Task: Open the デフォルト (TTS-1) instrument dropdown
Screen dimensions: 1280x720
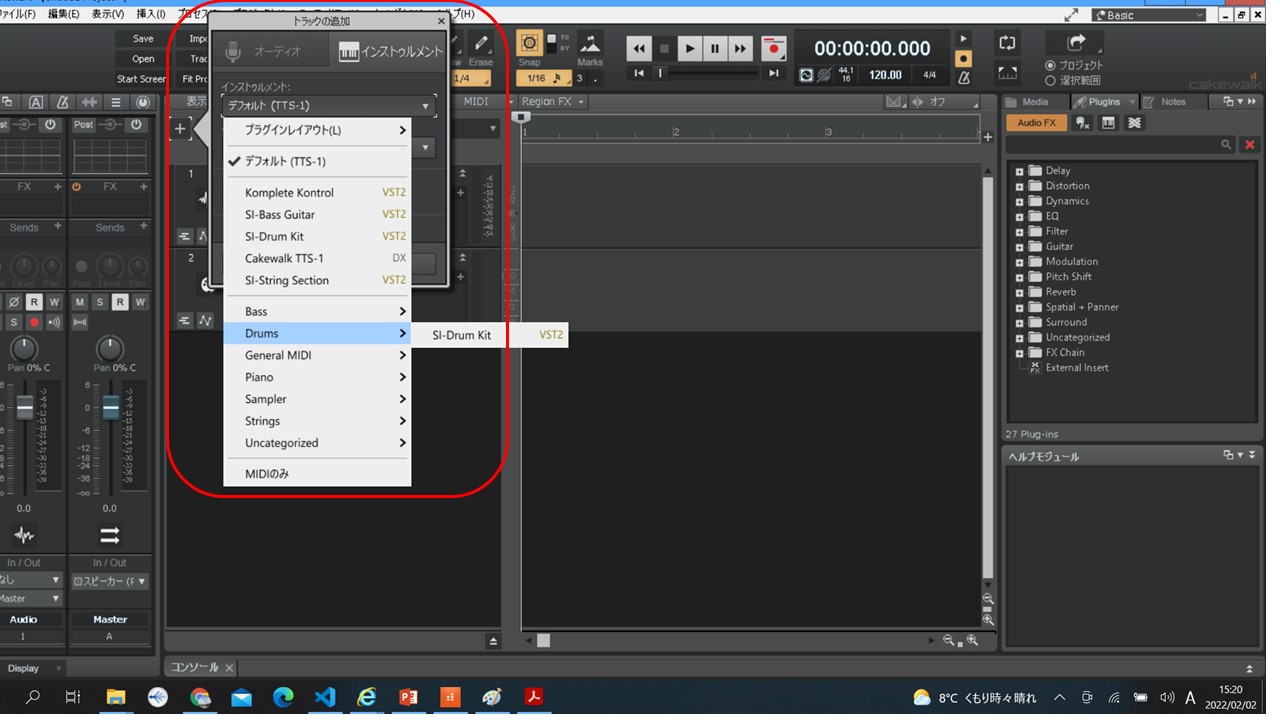Action: pyautogui.click(x=328, y=106)
